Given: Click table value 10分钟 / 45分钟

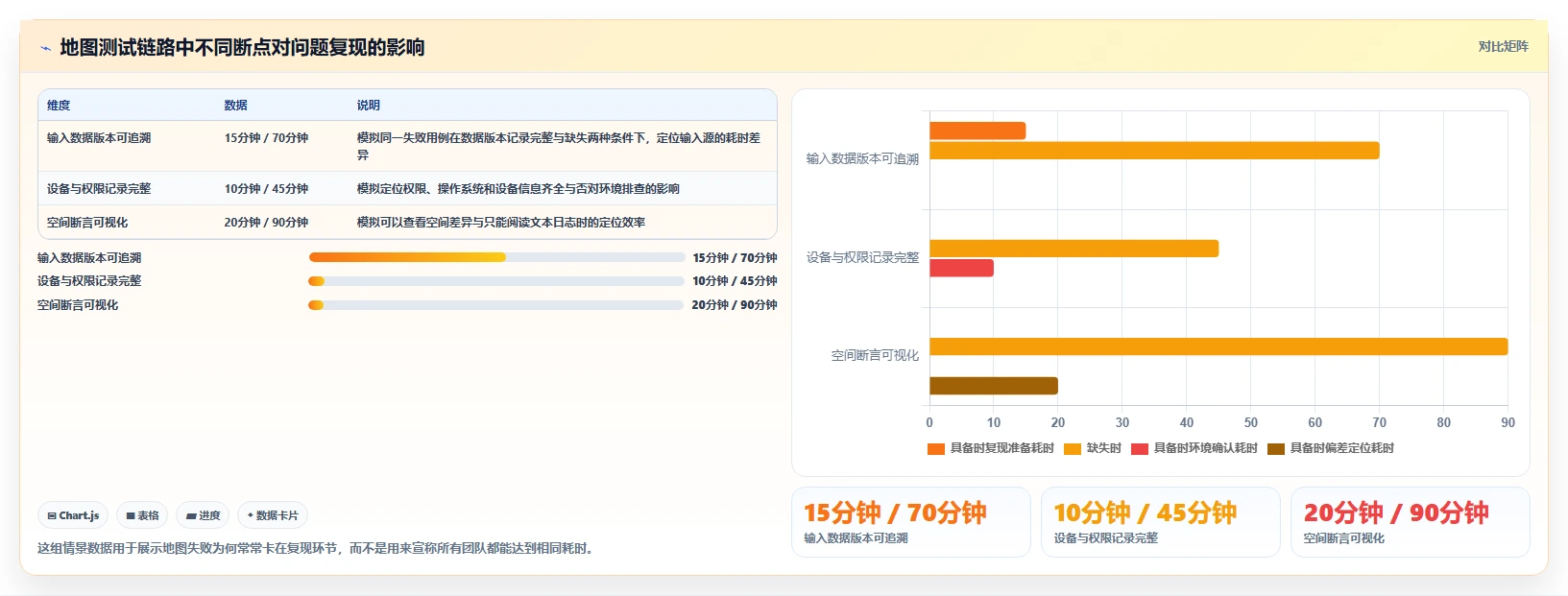Looking at the screenshot, I should coord(266,189).
